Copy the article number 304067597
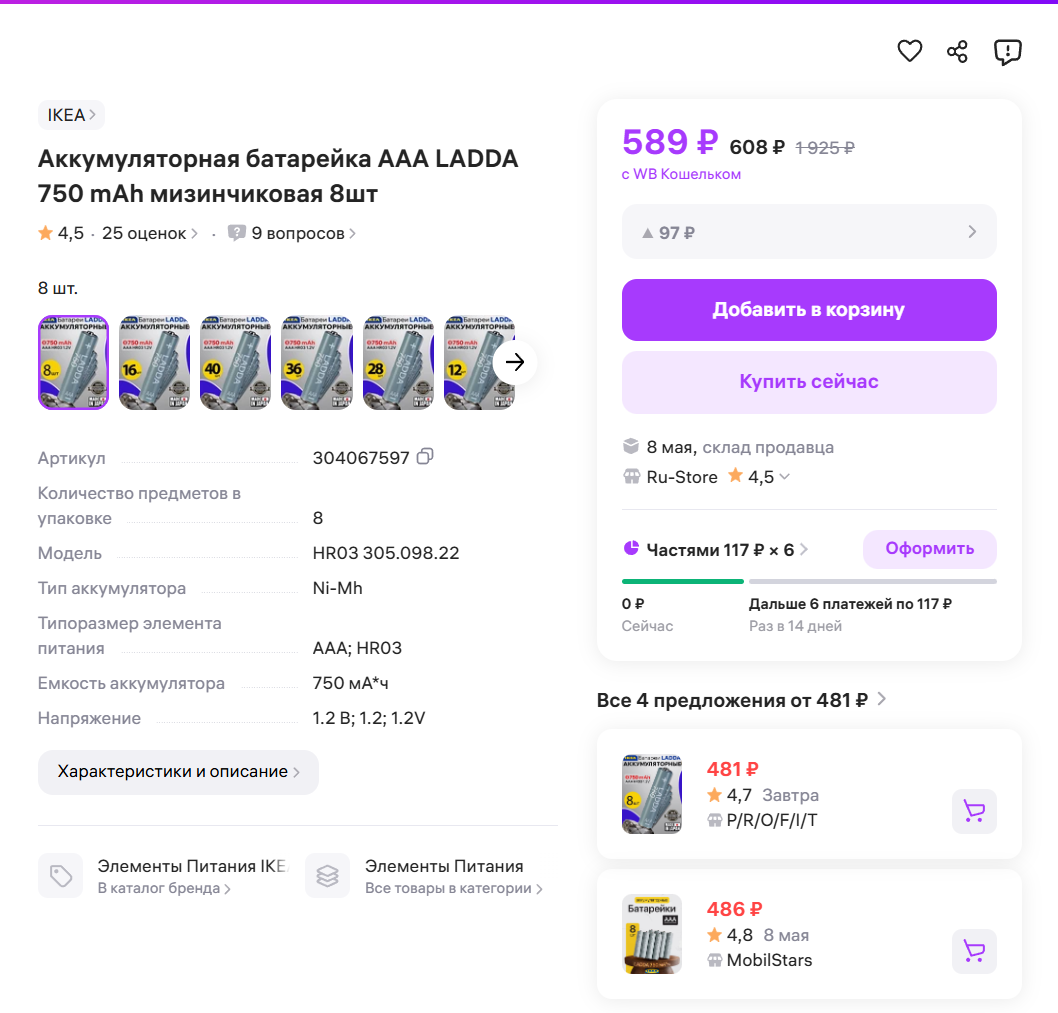The image size is (1058, 1013). point(425,457)
